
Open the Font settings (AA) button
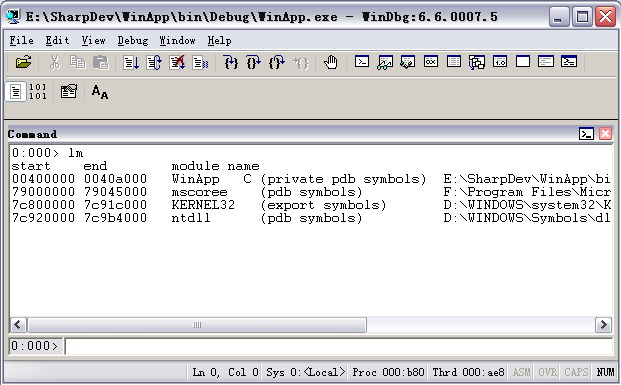(100, 91)
